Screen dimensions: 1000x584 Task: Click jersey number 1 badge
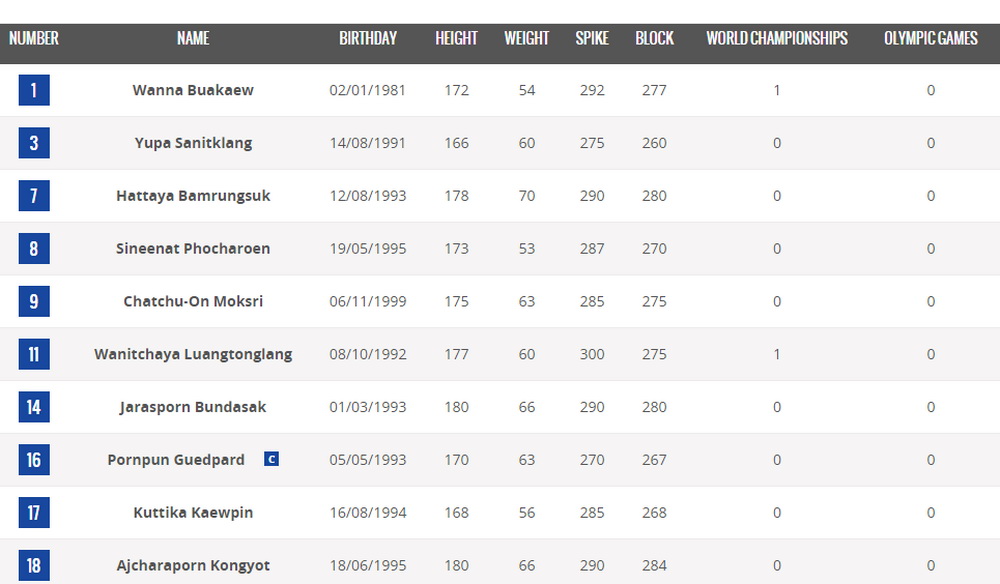coord(34,90)
